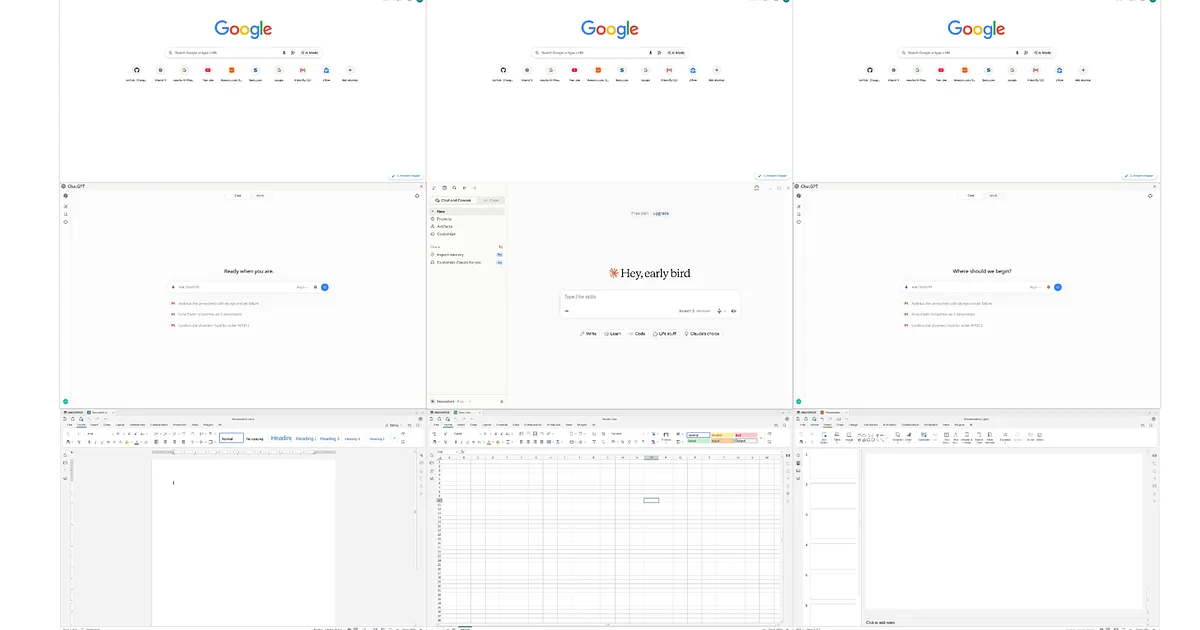
Task: Select the Chat tab in 'Ready when you are' ChatGPT window
Action: [238, 196]
